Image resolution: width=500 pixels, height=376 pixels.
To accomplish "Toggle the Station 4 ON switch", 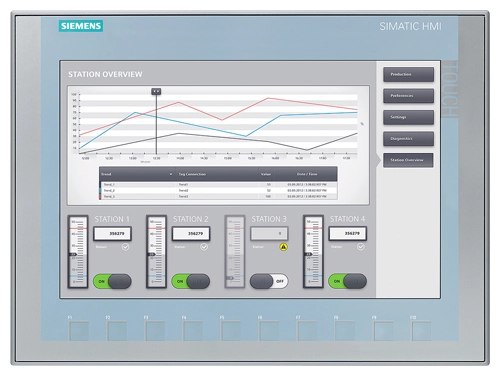I will (x=348, y=281).
